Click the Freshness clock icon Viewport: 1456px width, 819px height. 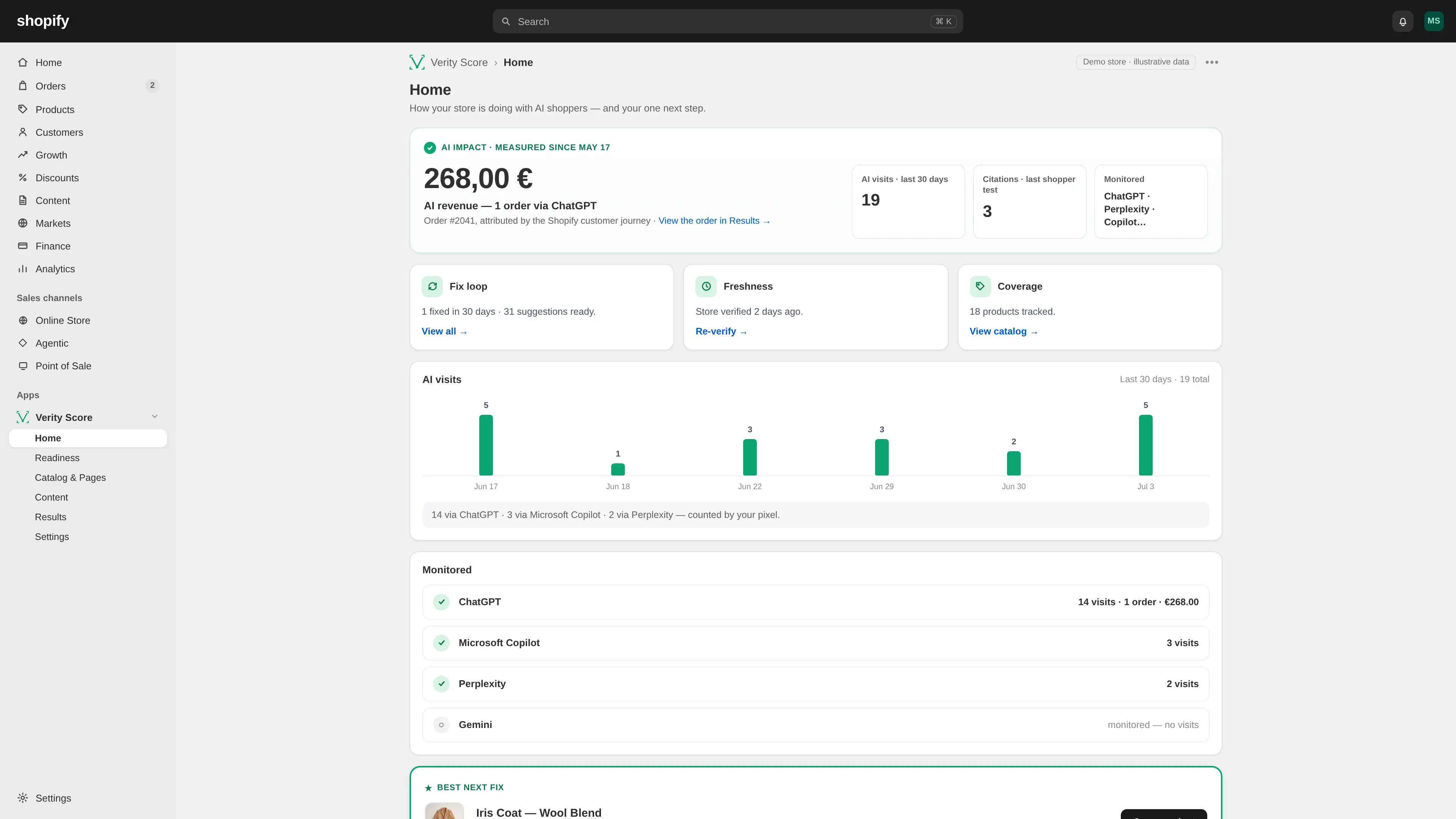coord(706,287)
